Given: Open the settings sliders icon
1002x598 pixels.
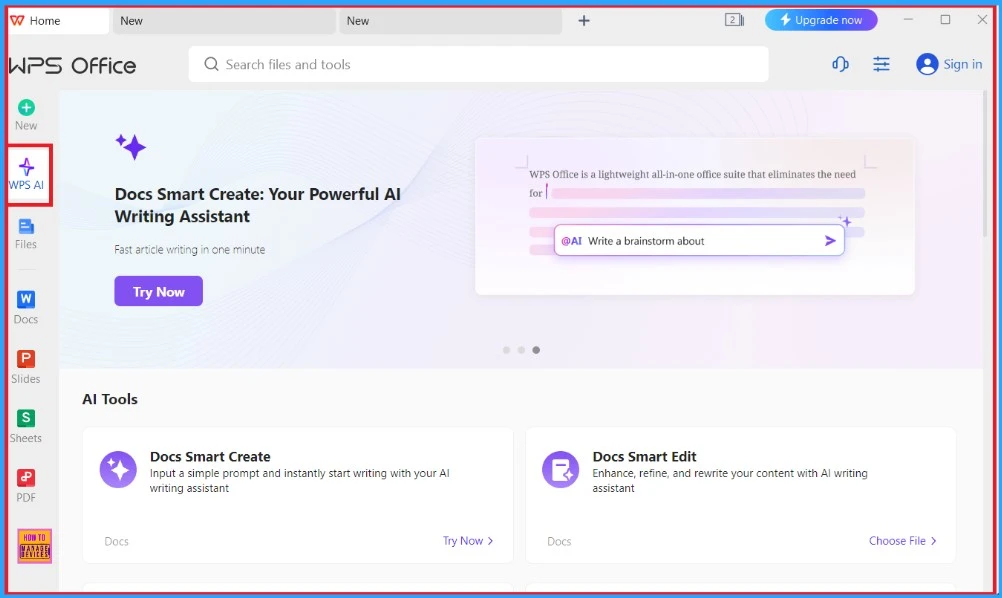Looking at the screenshot, I should (881, 64).
